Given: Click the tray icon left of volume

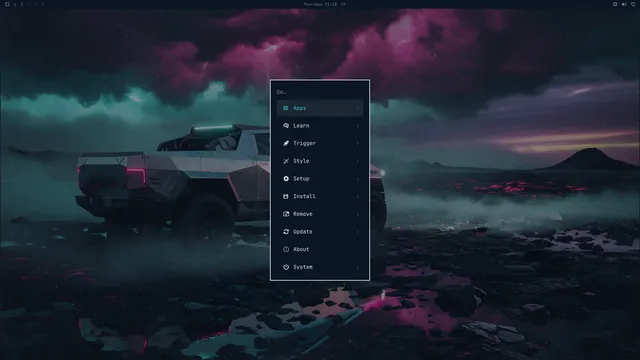Looking at the screenshot, I should point(615,4).
